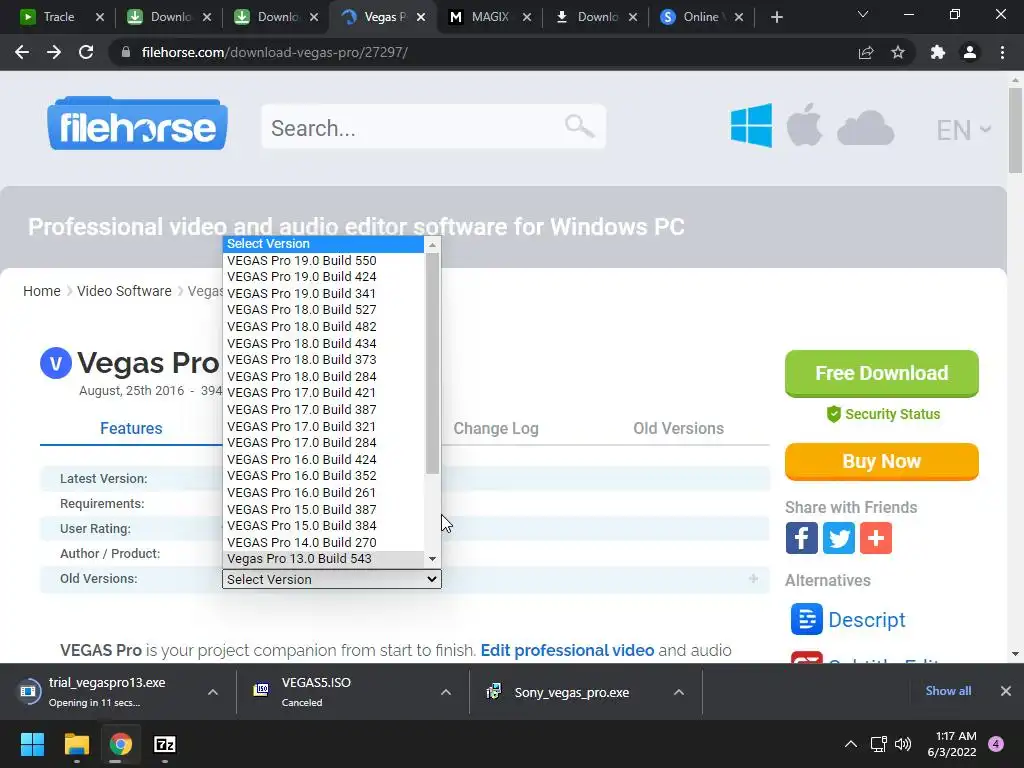This screenshot has height=768, width=1024.
Task: Open 7-Zip from taskbar
Action: [165, 744]
